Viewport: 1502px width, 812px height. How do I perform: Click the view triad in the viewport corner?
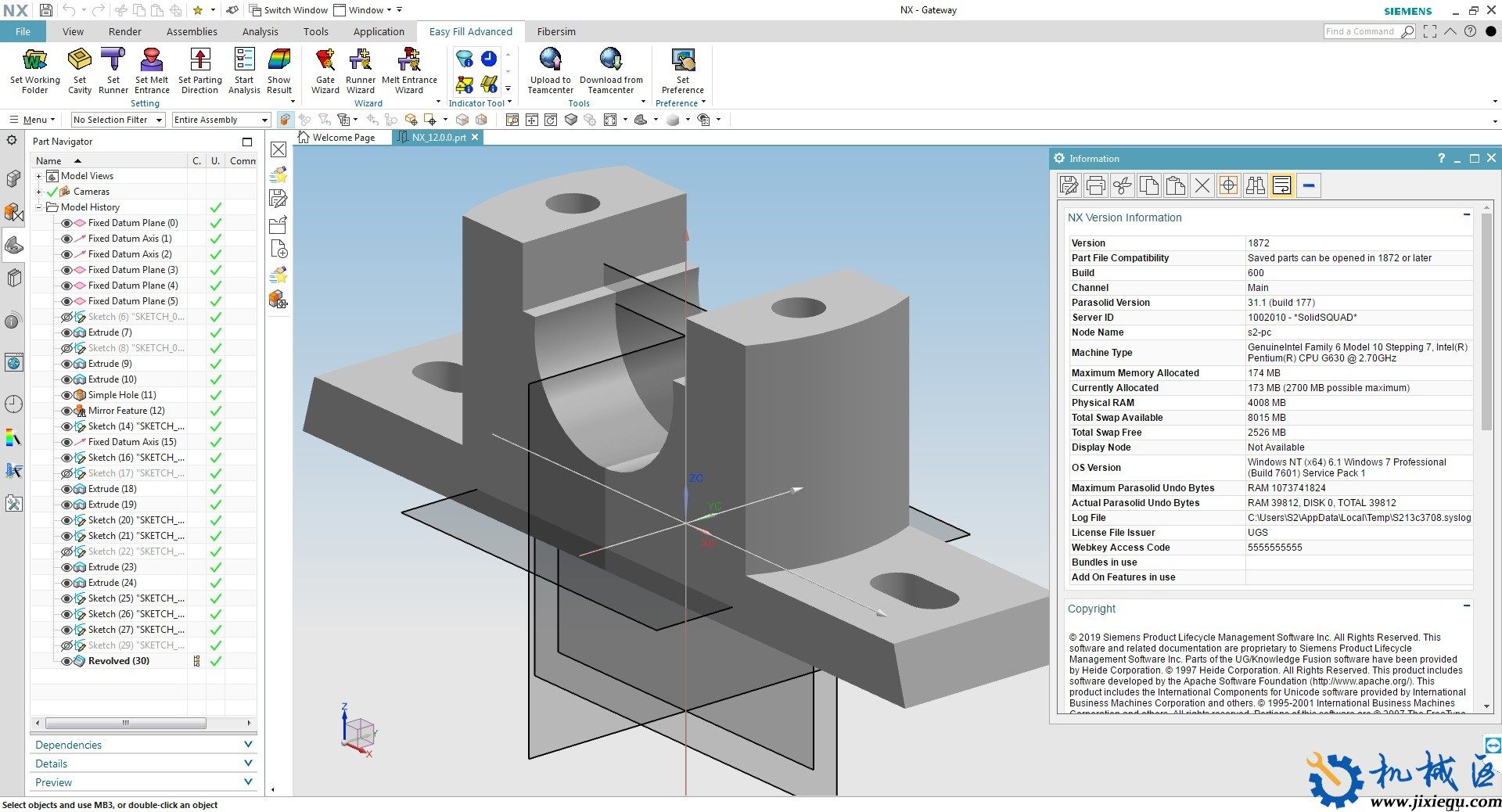[358, 731]
